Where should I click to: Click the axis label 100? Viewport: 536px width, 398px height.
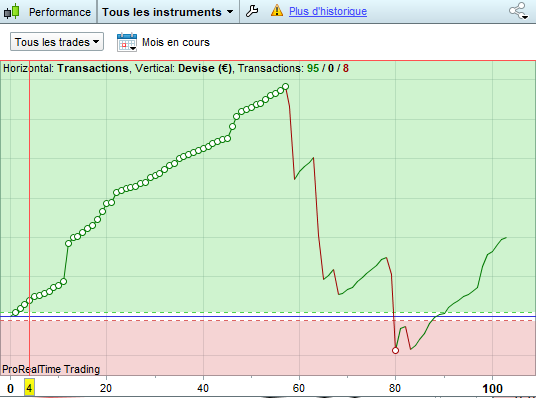click(x=492, y=389)
